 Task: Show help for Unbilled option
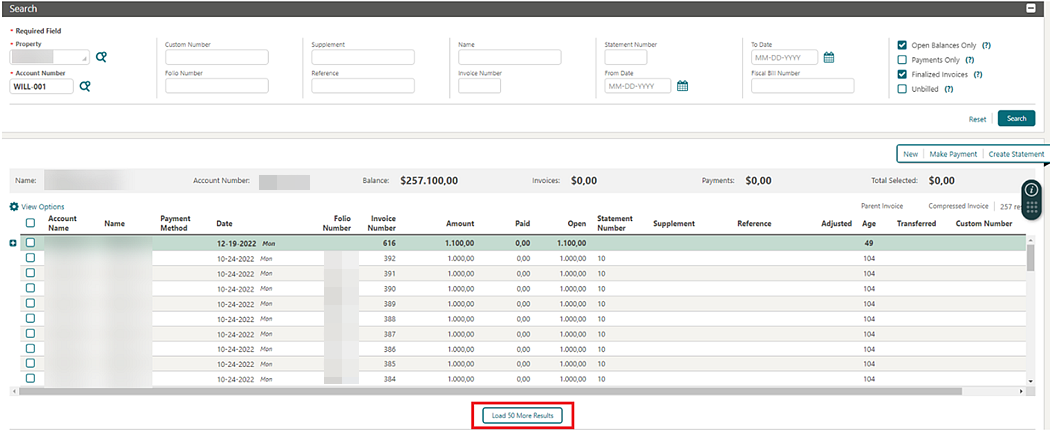point(948,89)
